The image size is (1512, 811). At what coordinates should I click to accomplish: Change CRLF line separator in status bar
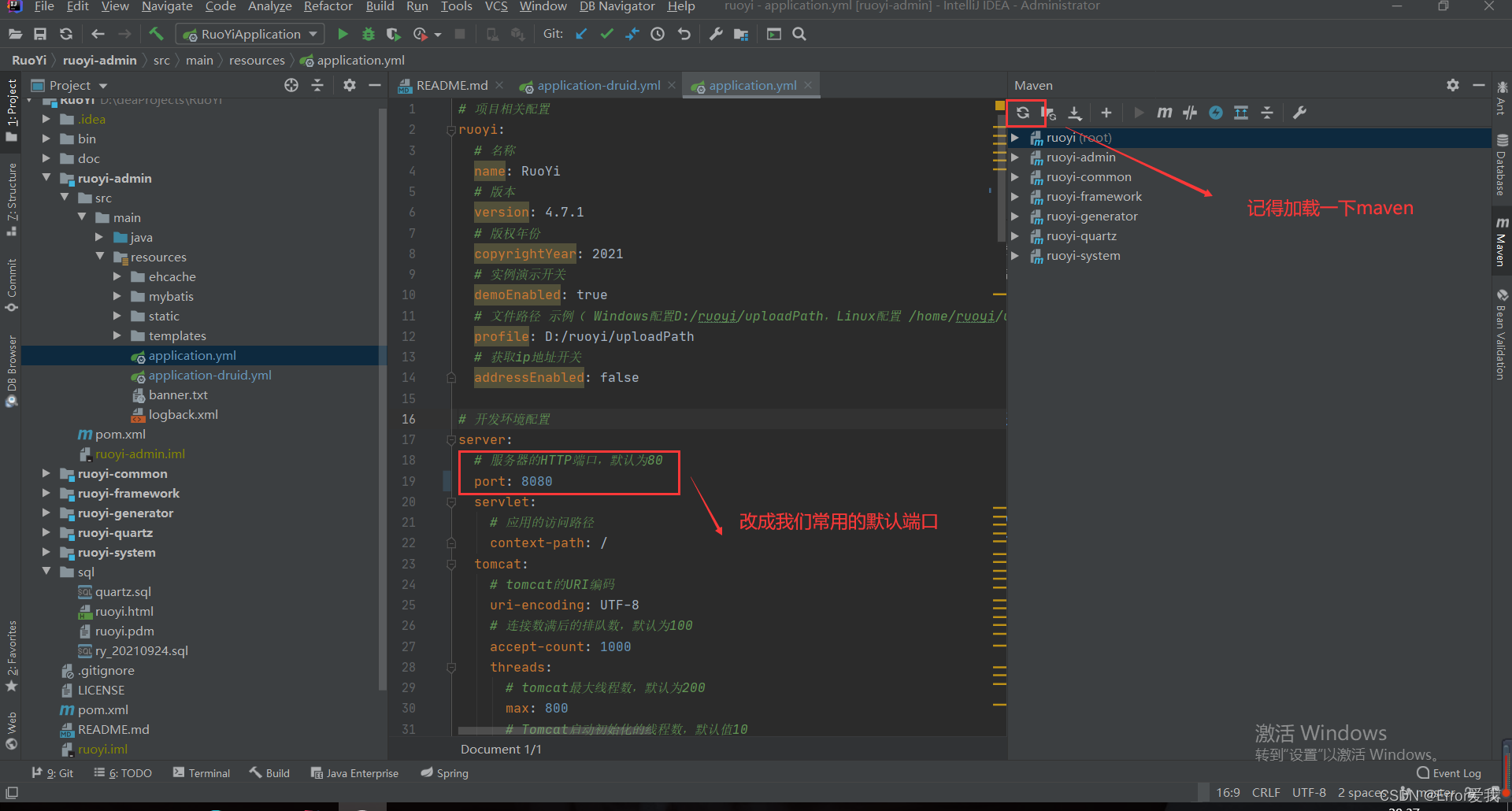click(x=1266, y=792)
